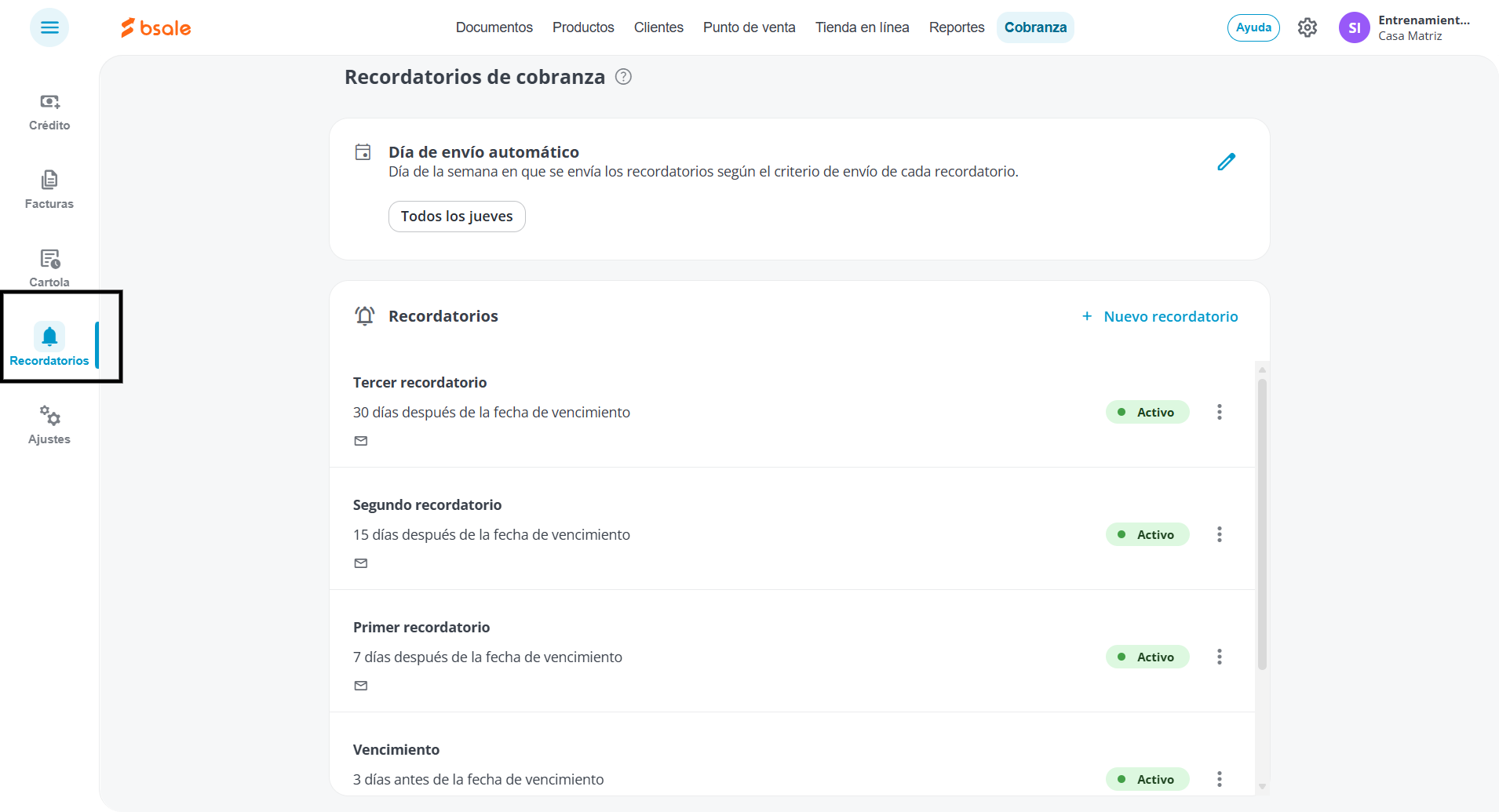Open the Reportes menu

pyautogui.click(x=957, y=27)
